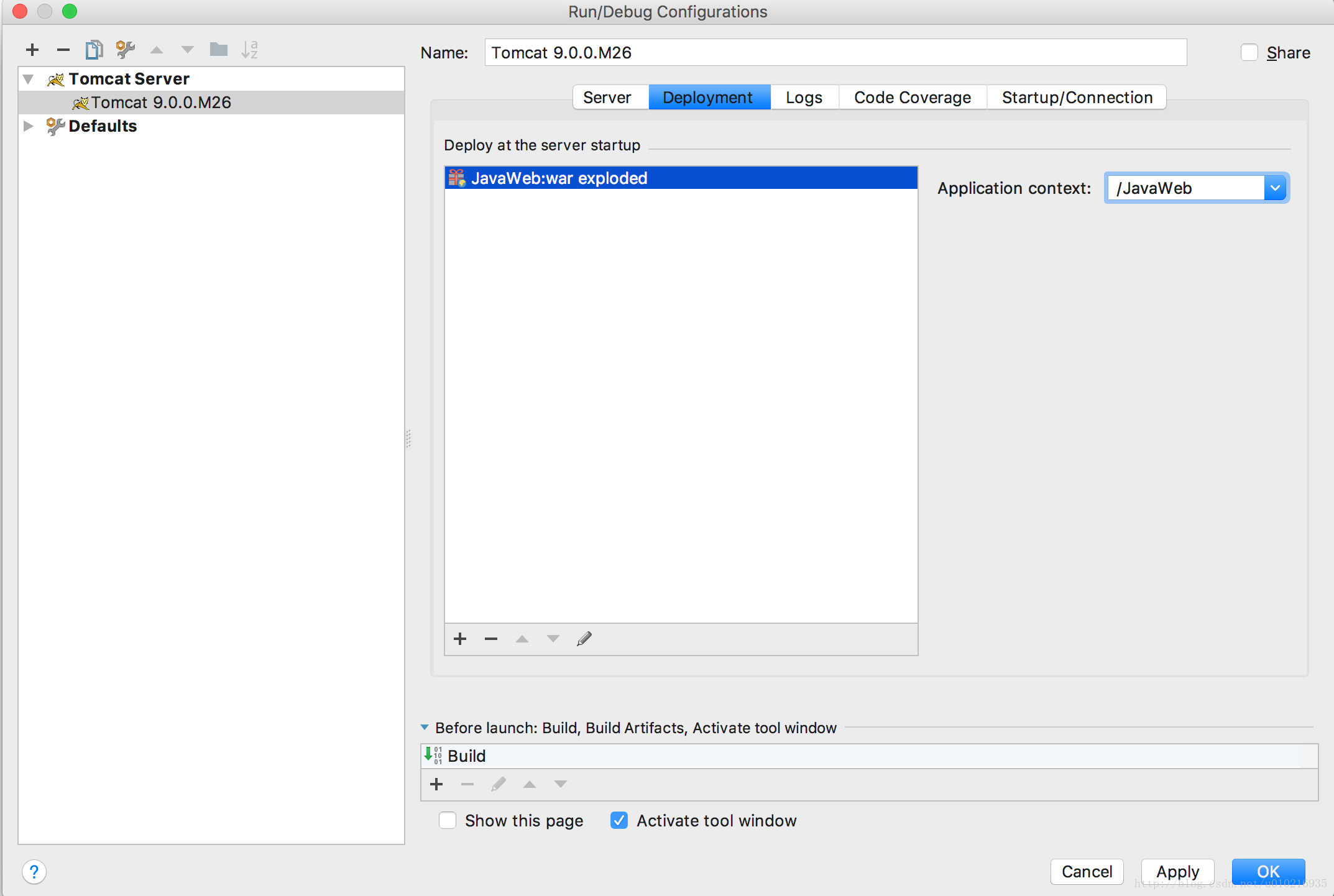This screenshot has width=1334, height=896.
Task: Select the Tomcat Server group label
Action: click(x=129, y=79)
